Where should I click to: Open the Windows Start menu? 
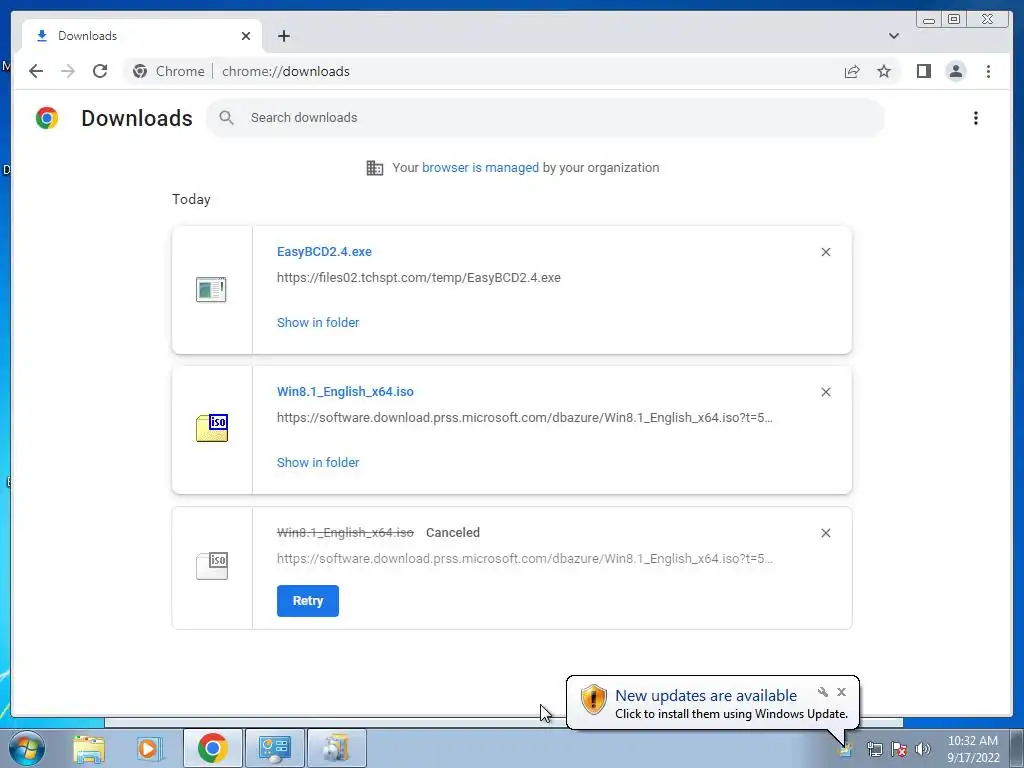(27, 748)
